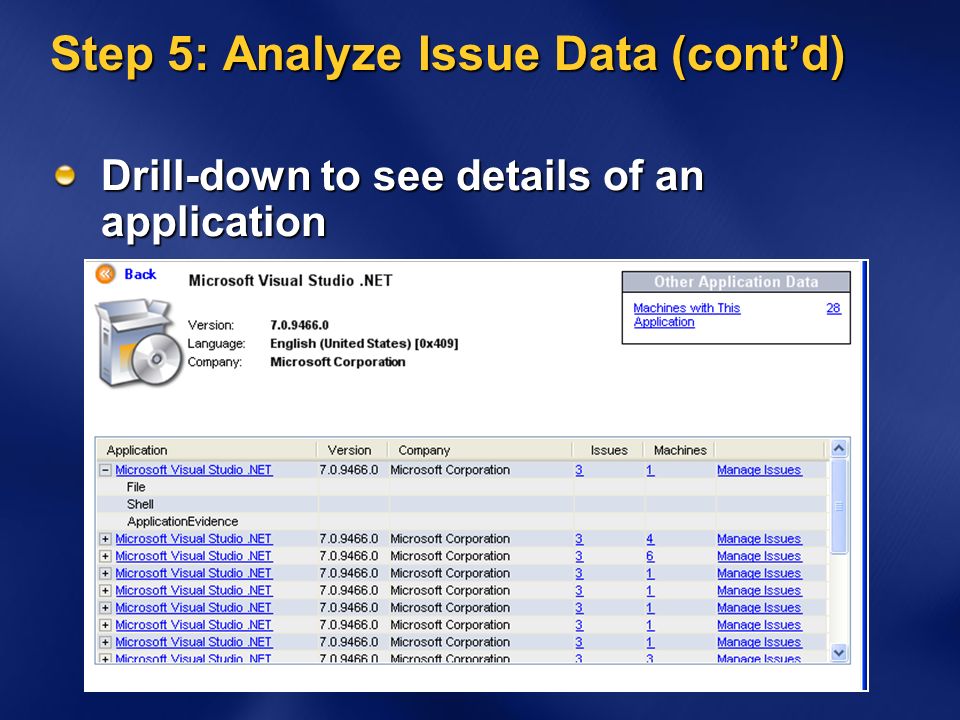This screenshot has height=720, width=960.
Task: Click the scrollbar up arrow button
Action: [x=839, y=449]
